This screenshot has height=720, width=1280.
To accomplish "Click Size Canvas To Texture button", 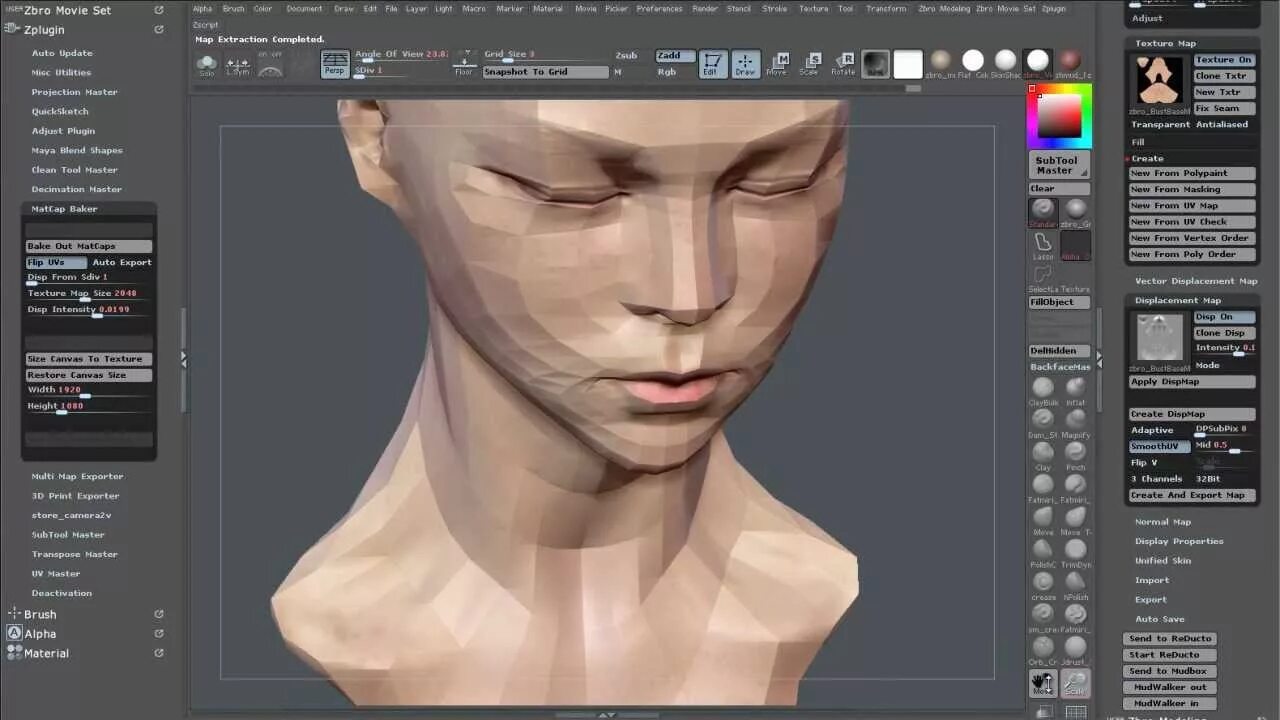I will 89,359.
